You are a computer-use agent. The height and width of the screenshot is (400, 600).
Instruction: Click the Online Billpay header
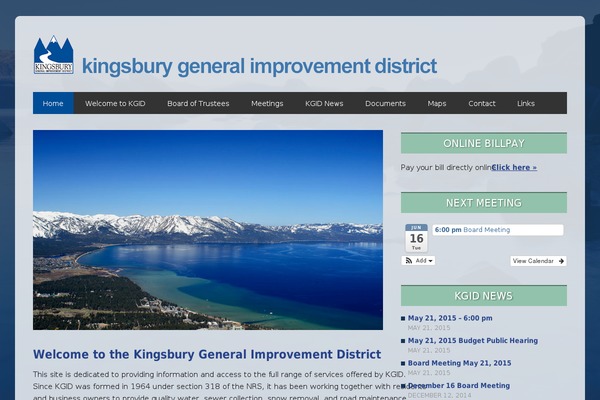(484, 143)
